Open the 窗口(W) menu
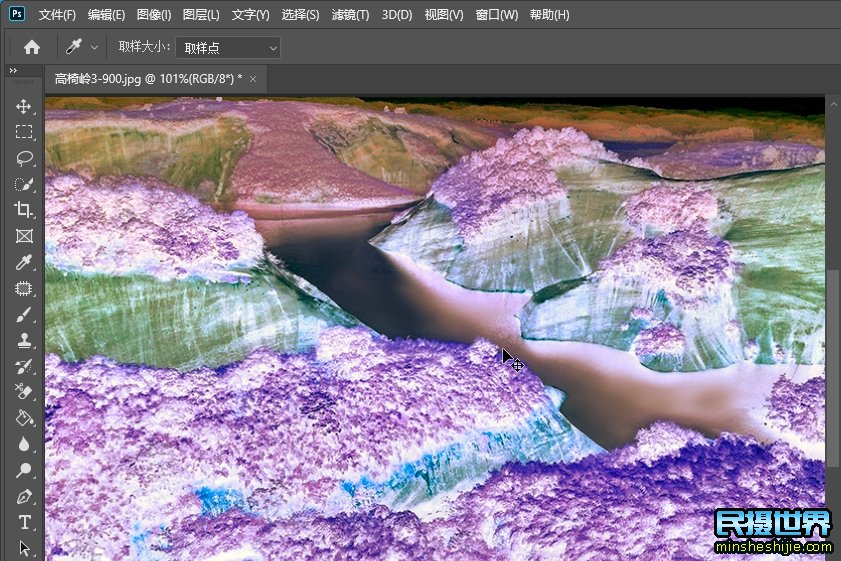Screen dimensions: 841x561 pyautogui.click(x=497, y=15)
